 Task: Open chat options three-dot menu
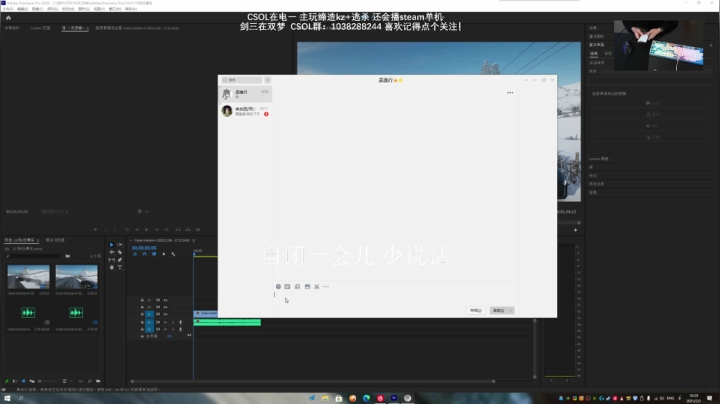pos(510,93)
